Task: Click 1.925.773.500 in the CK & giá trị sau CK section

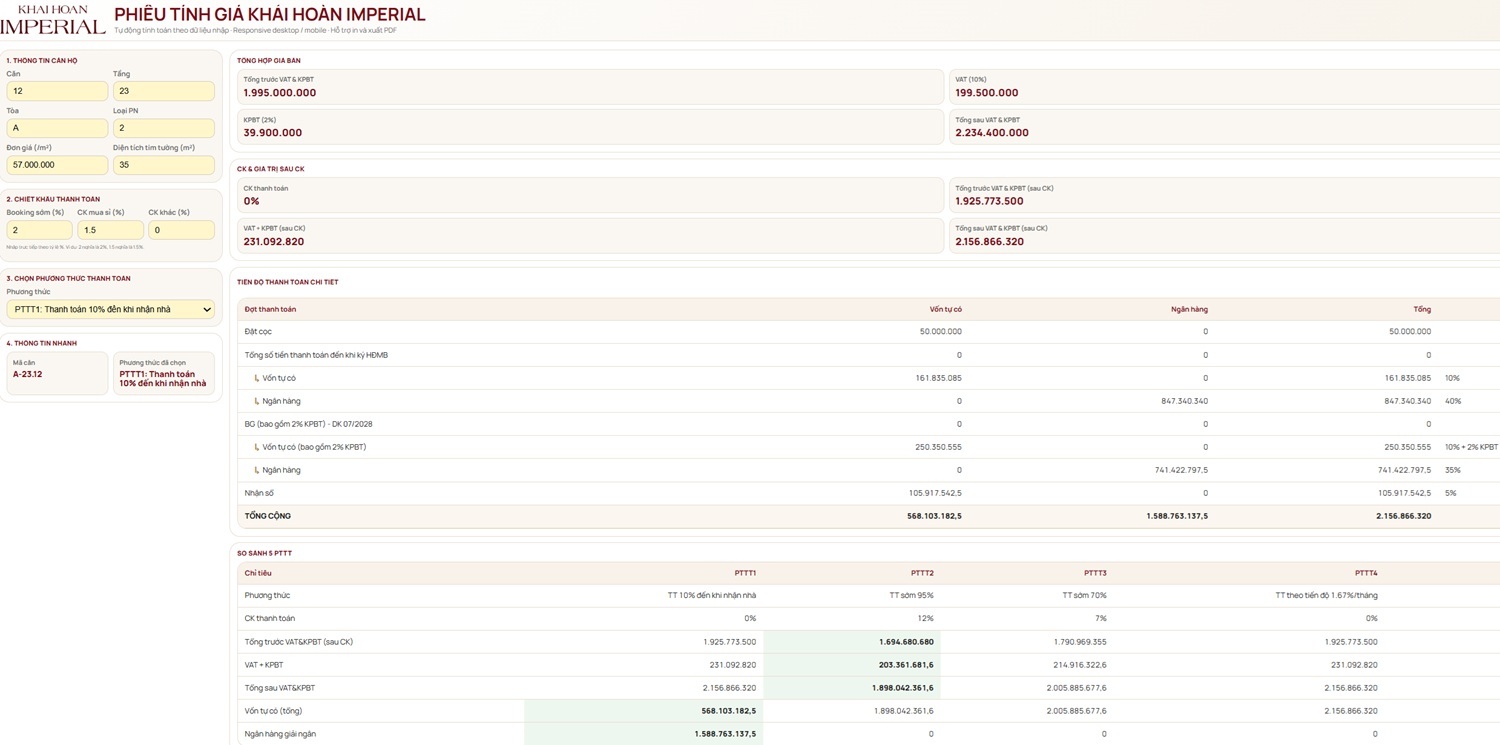Action: [989, 201]
